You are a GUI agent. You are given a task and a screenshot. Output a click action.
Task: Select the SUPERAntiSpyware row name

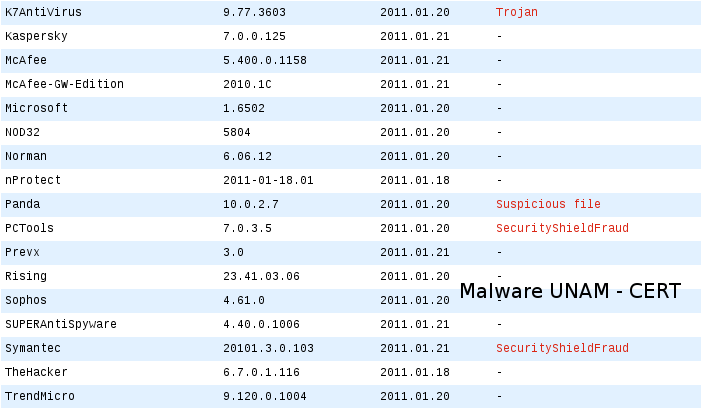click(x=61, y=324)
